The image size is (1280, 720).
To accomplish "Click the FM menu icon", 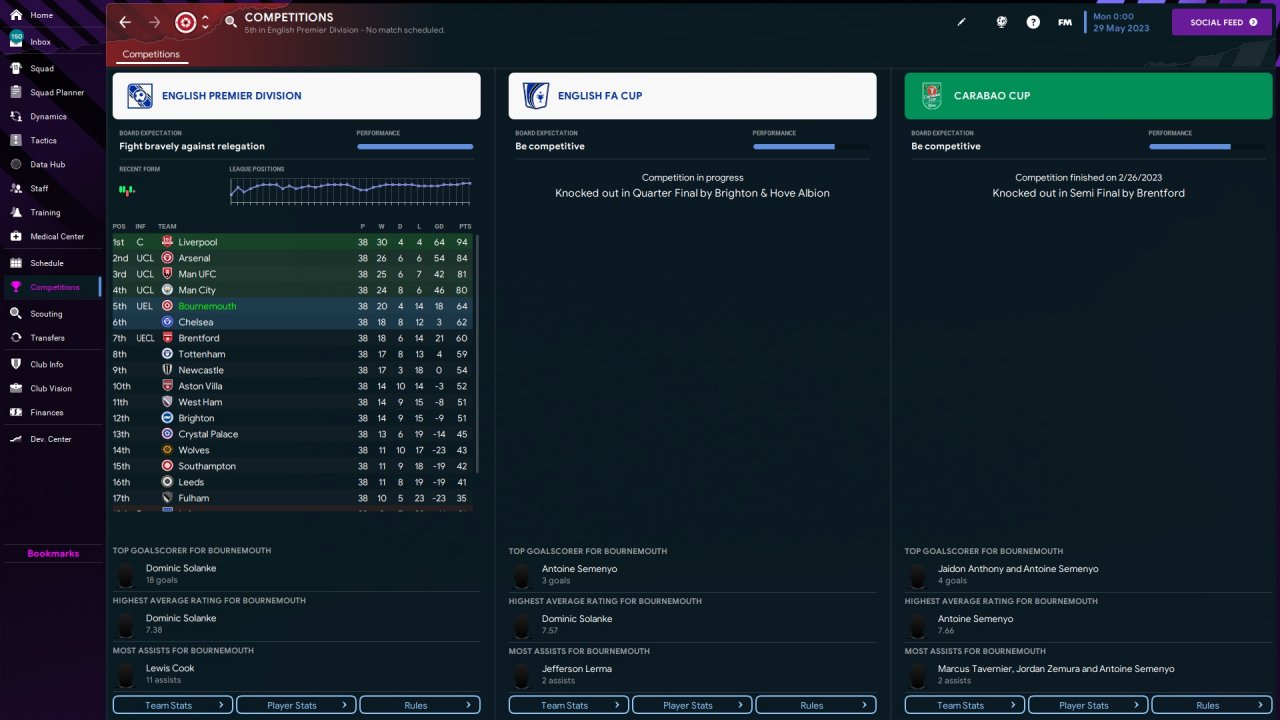I will [x=1065, y=22].
